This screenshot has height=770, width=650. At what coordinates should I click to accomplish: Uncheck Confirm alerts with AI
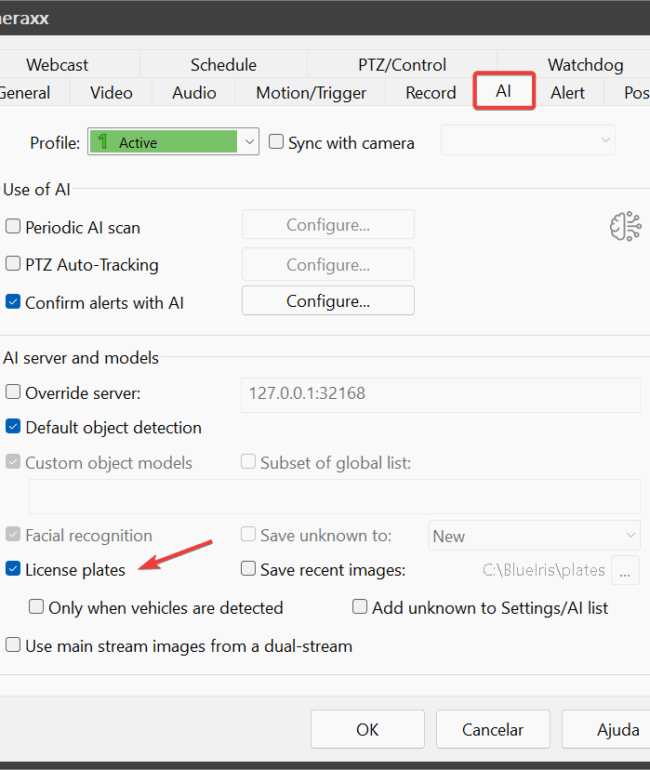click(13, 302)
